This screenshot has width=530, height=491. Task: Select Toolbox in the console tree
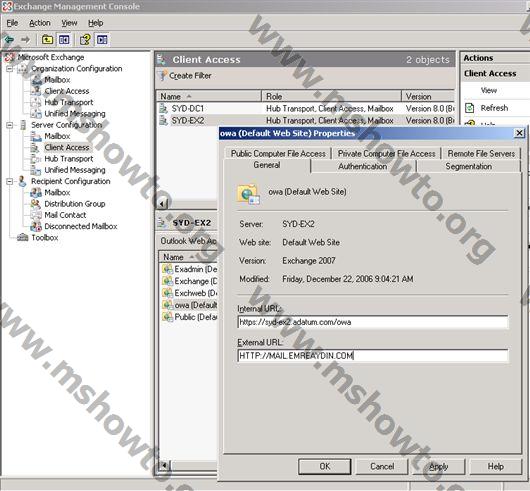coord(45,238)
